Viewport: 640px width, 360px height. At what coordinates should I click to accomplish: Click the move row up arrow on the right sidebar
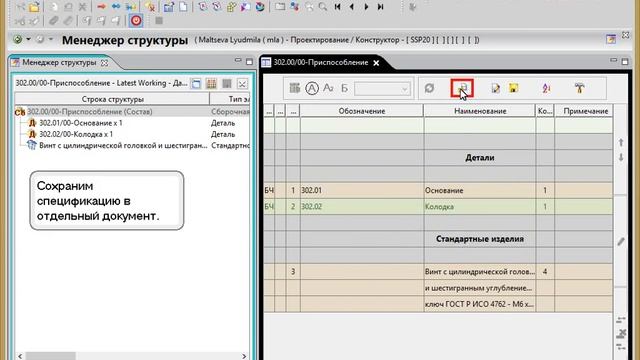621,142
